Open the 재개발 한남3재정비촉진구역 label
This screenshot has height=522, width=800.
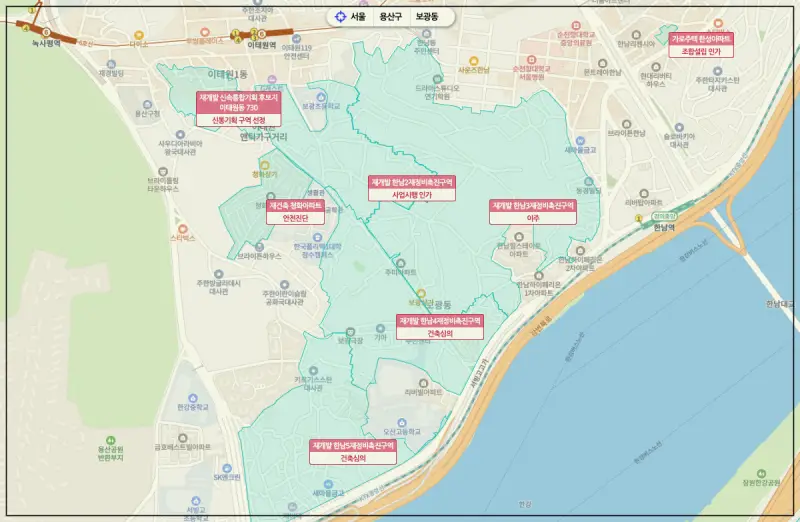pos(533,212)
